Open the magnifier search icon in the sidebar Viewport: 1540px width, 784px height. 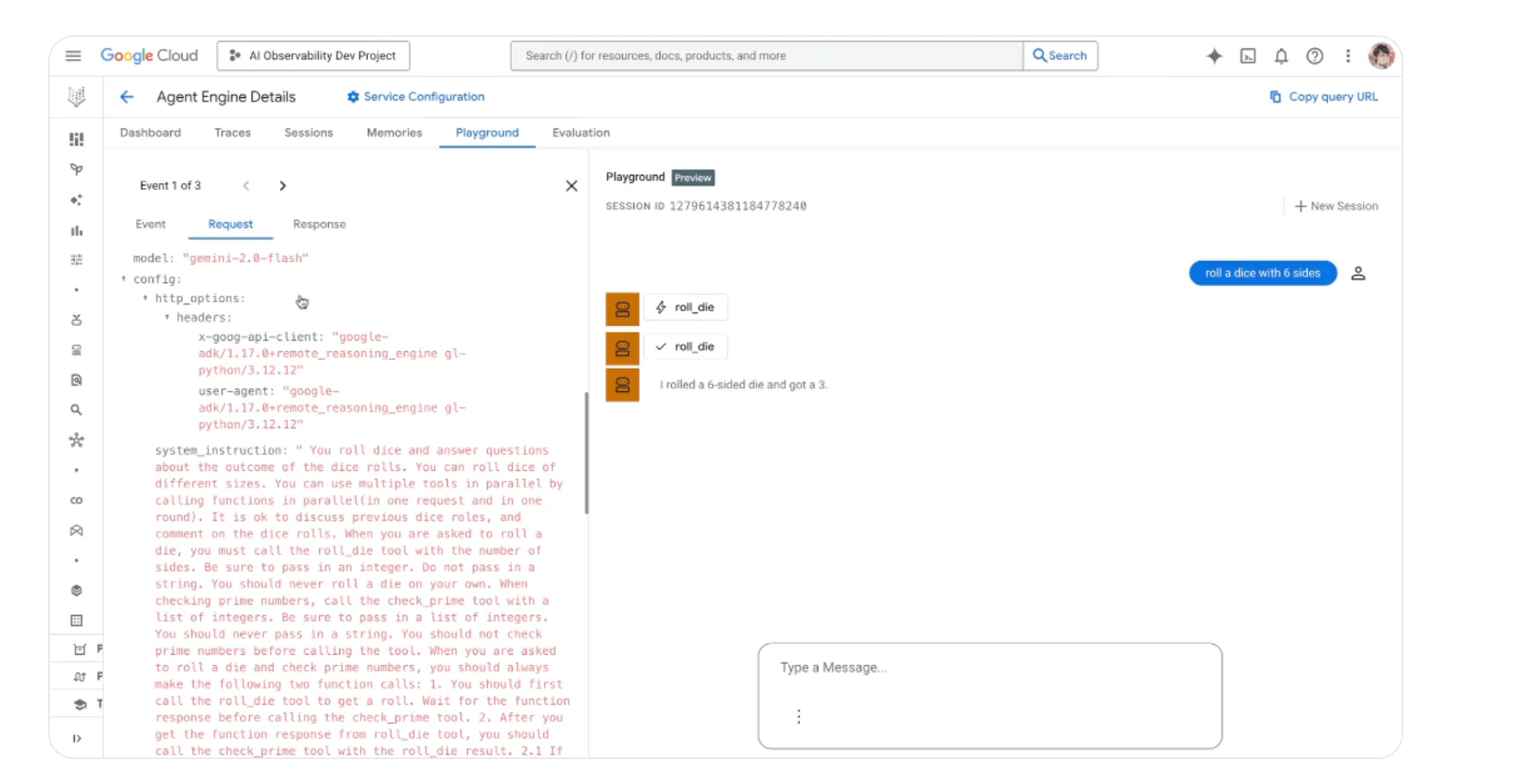tap(76, 410)
